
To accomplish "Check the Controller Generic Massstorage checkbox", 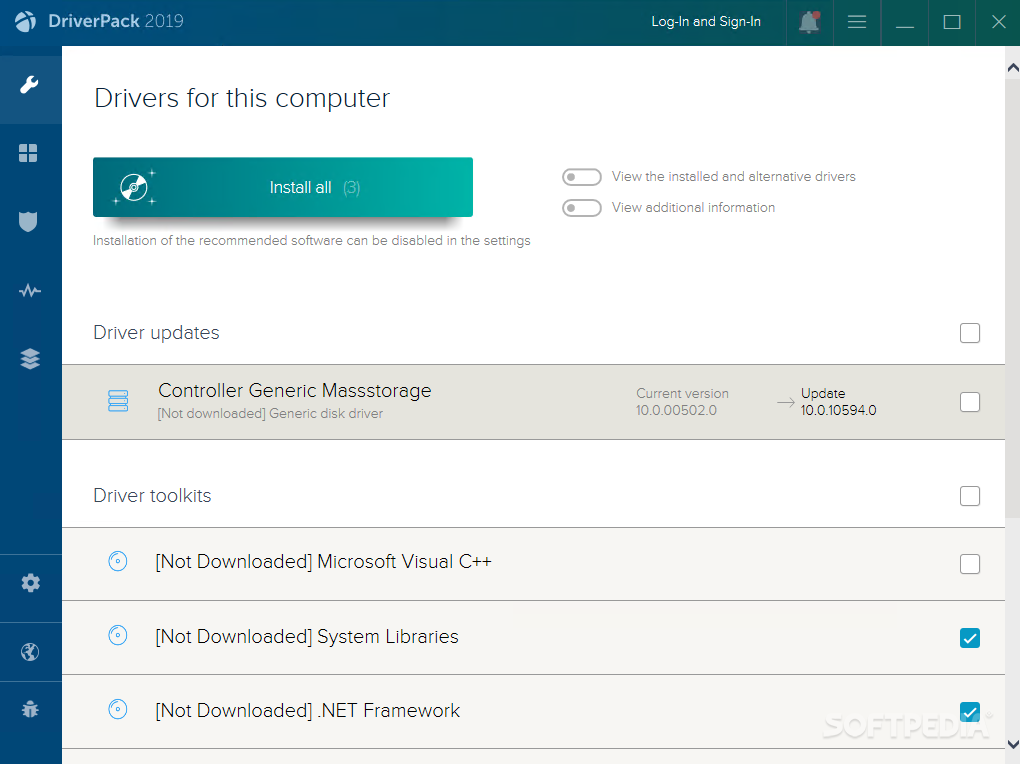I will point(969,402).
